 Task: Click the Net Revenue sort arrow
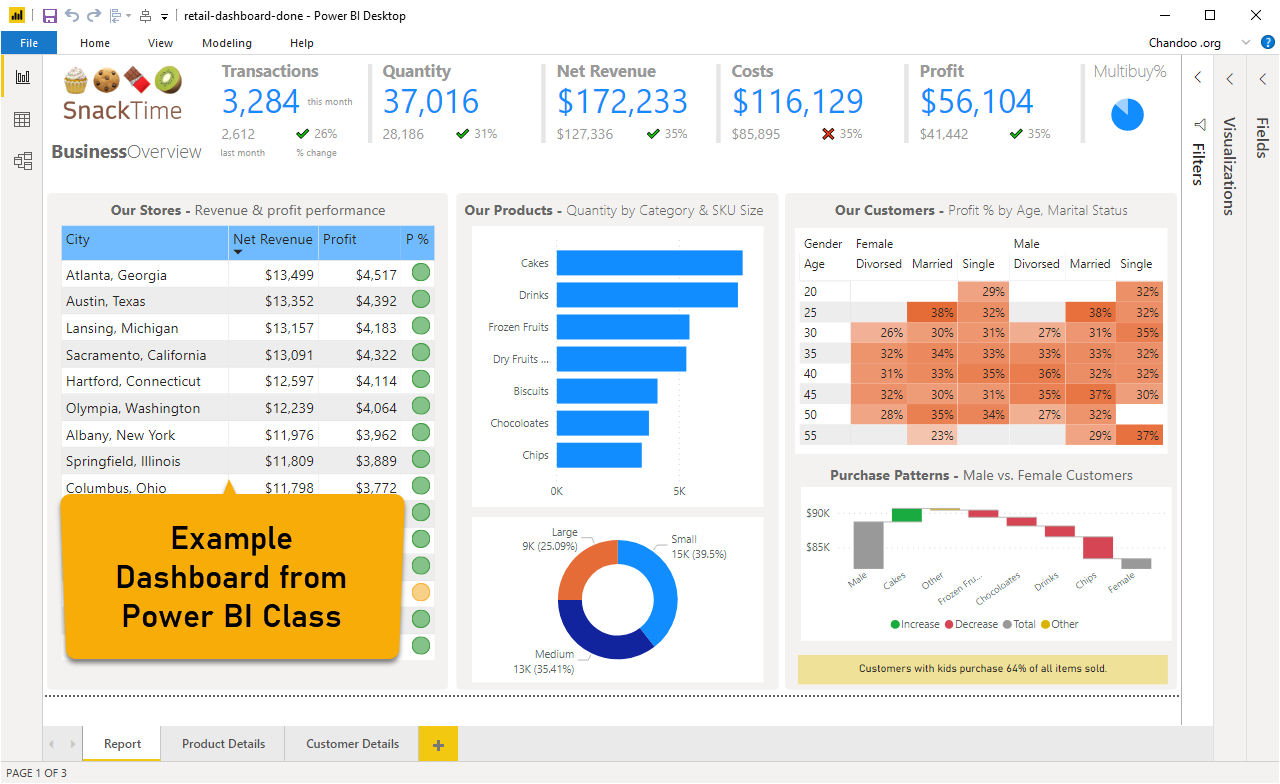tap(238, 252)
